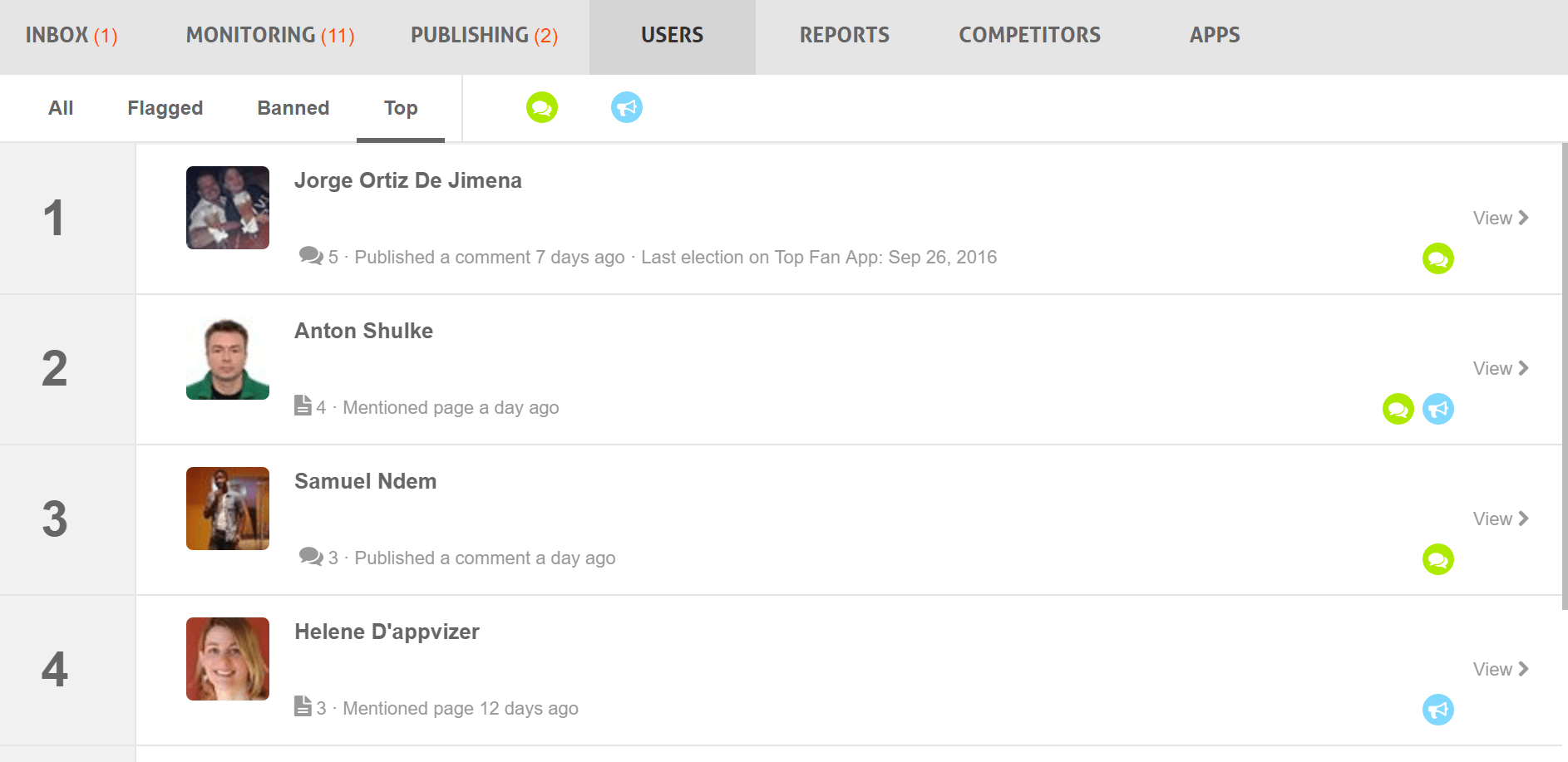Show the Banned users list
Screen dimensions: 1568x762
pyautogui.click(x=293, y=108)
